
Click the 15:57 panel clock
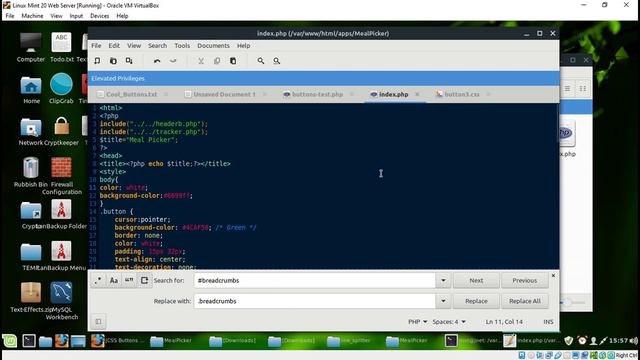point(619,340)
